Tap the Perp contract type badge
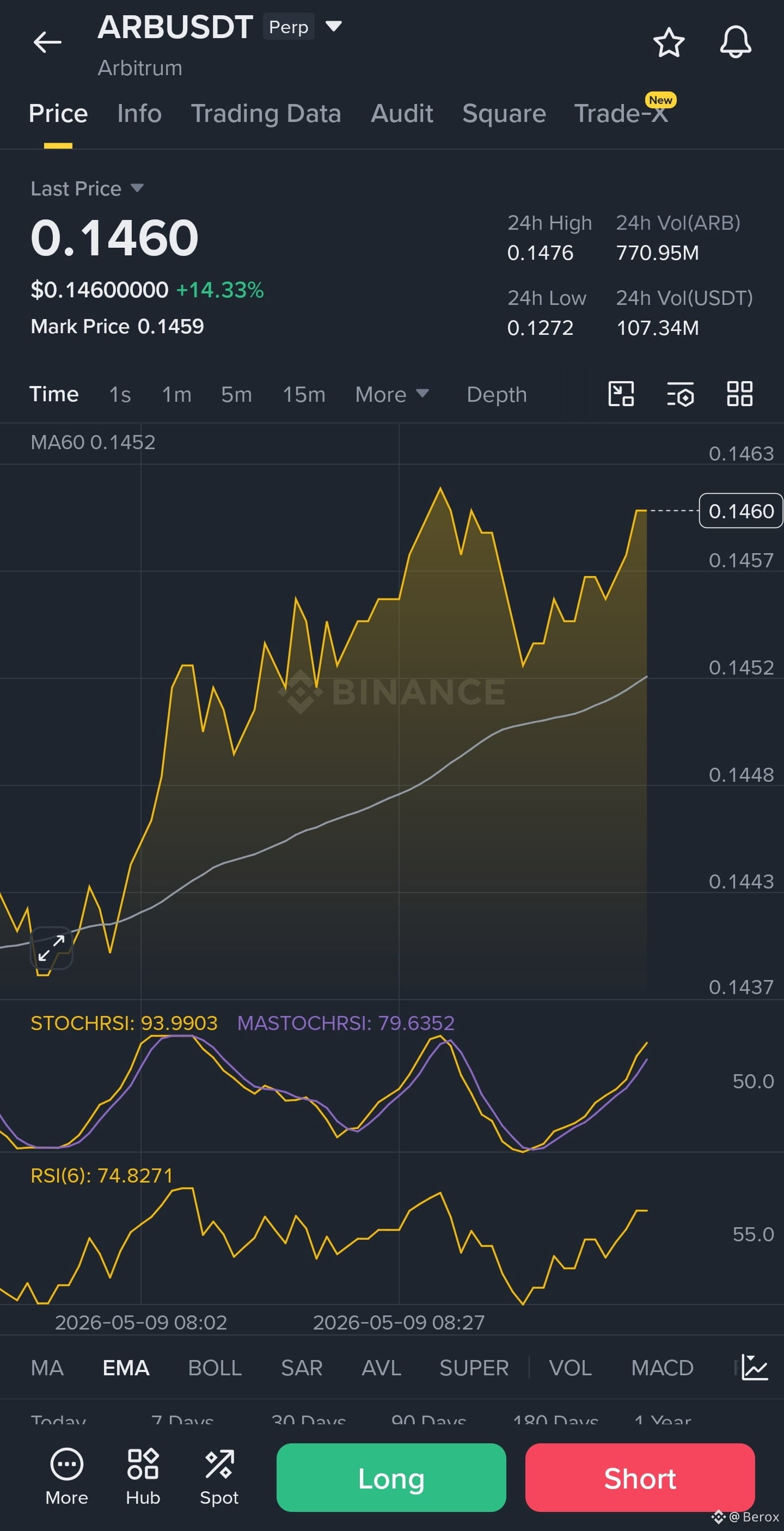Viewport: 784px width, 1531px height. [288, 27]
